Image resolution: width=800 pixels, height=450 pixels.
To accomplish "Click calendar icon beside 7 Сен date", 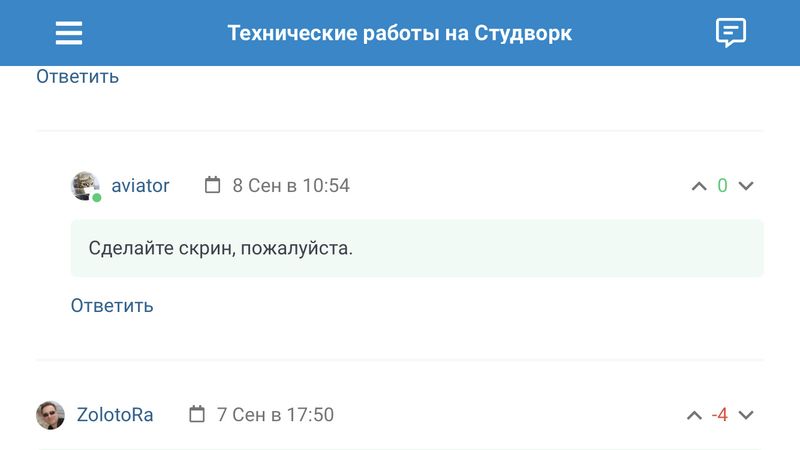I will pos(197,414).
